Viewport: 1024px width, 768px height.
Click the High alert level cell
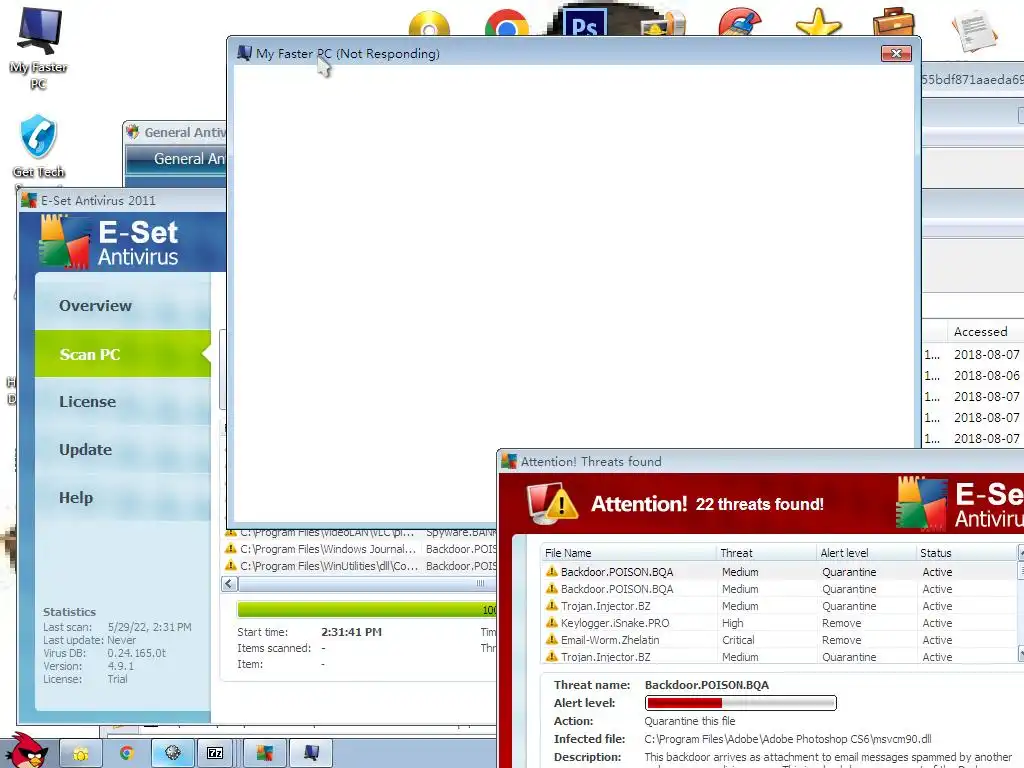tap(732, 623)
